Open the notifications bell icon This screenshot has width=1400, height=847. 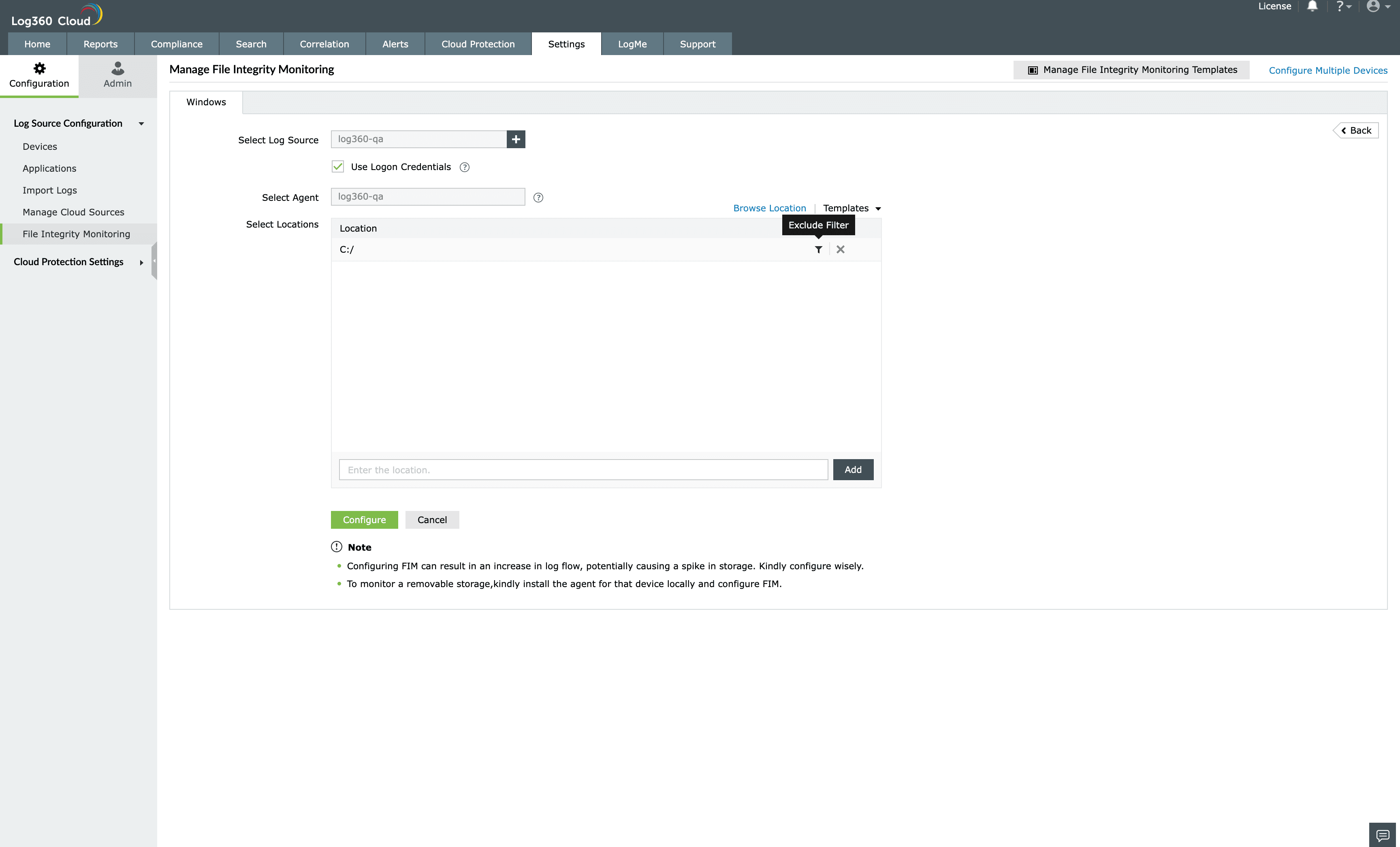(1312, 6)
